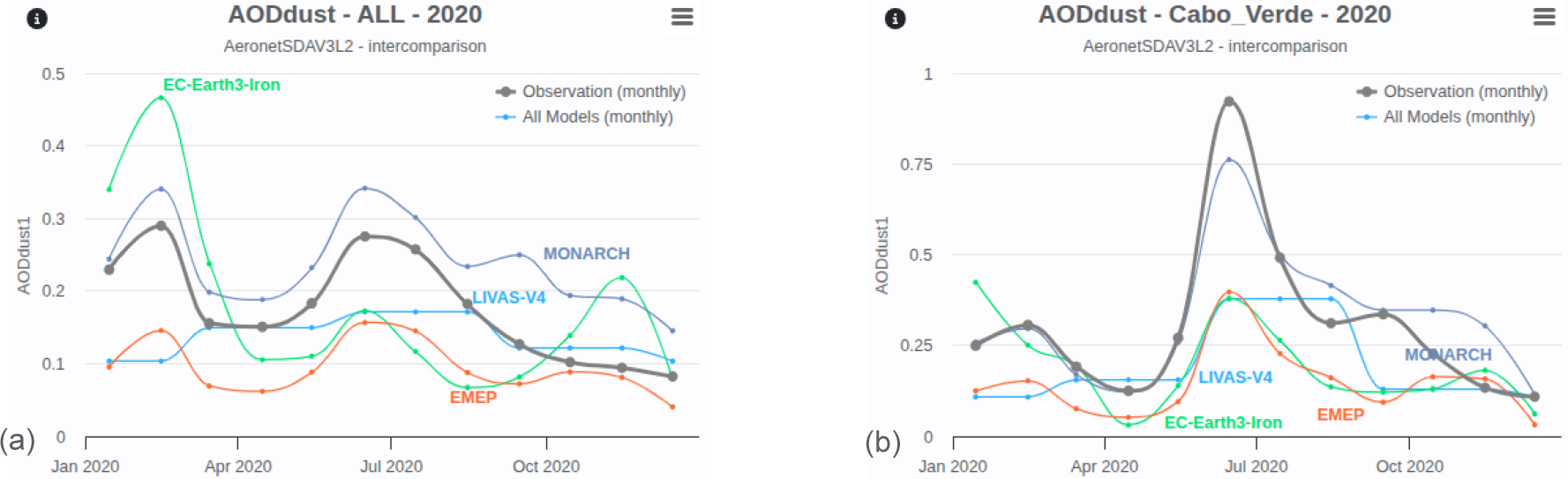
Task: Click the LIVAS-V4 label in Cabo_Verde chart
Action: pos(1235,378)
